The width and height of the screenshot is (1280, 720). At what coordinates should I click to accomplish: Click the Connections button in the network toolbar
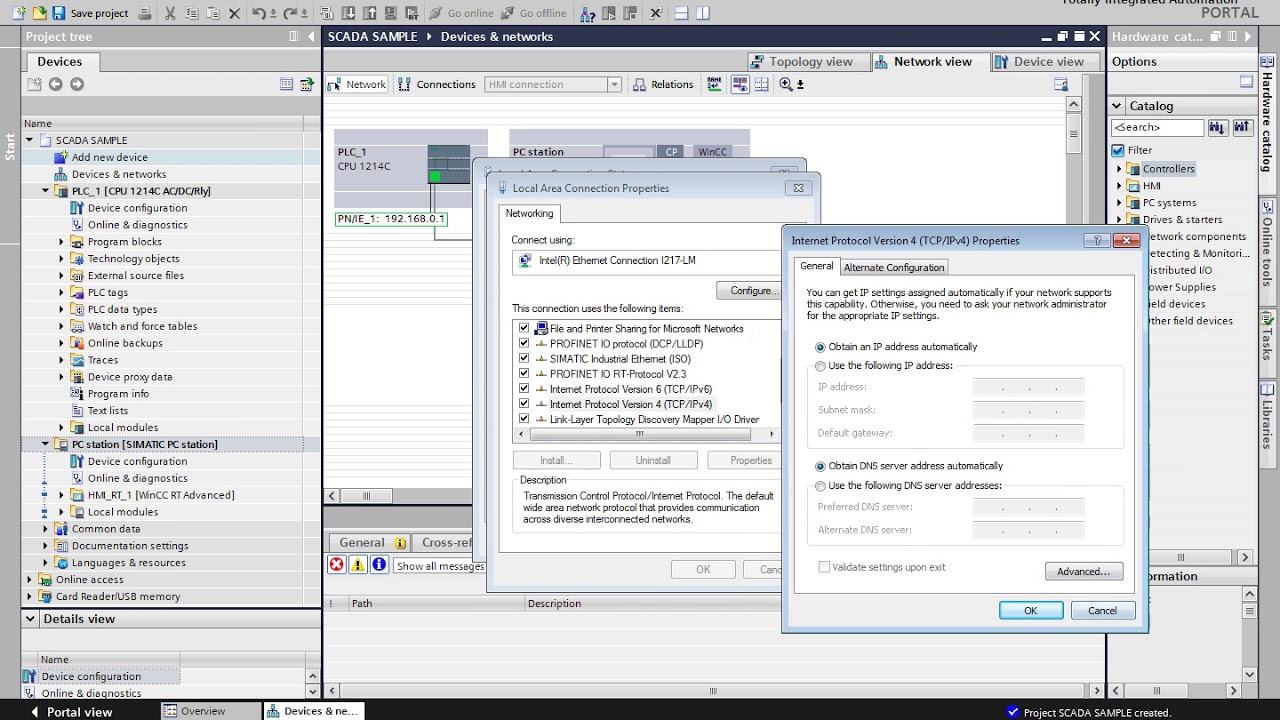437,84
